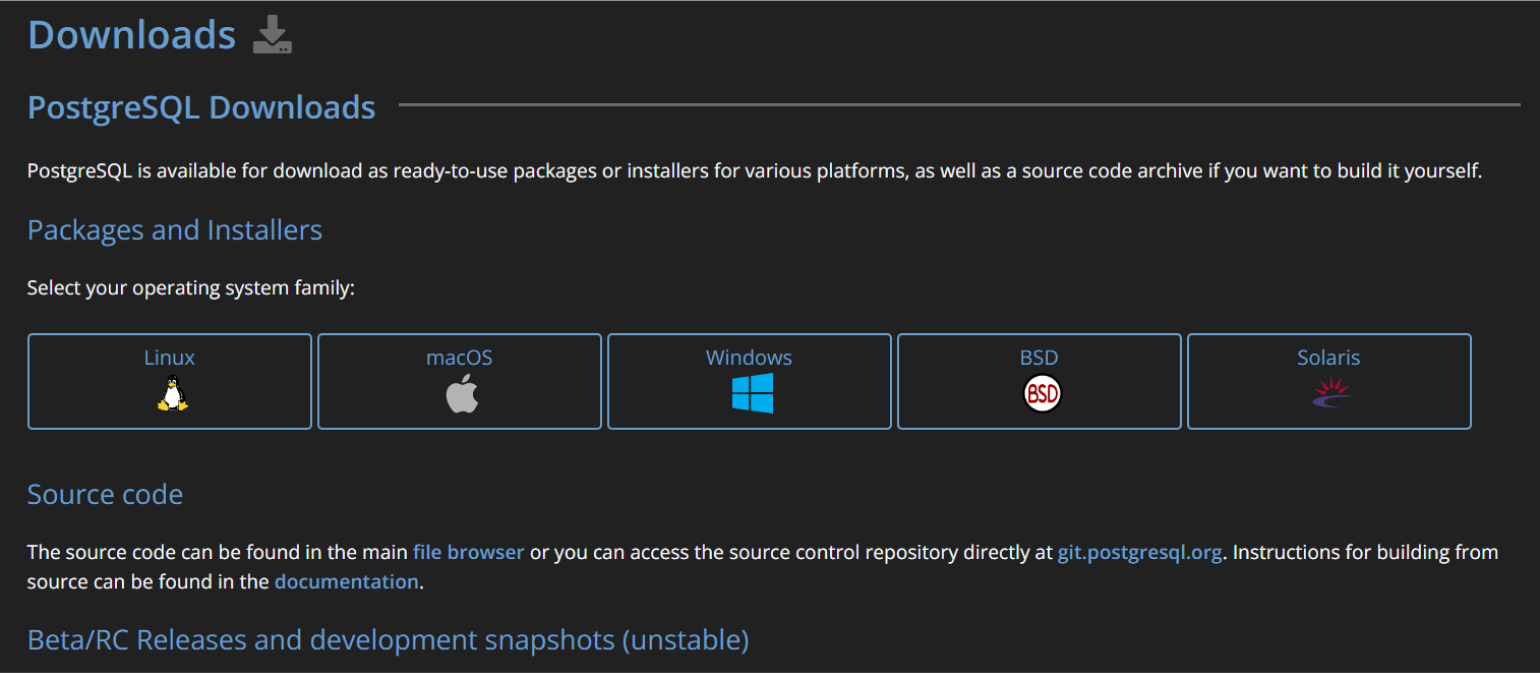The width and height of the screenshot is (1540, 673).
Task: Open the Windows installers link
Action: pyautogui.click(x=749, y=381)
